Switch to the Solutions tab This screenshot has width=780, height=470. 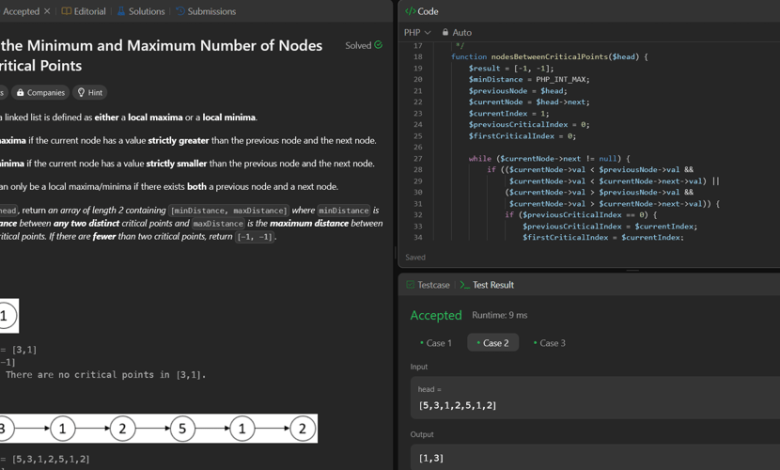141,11
